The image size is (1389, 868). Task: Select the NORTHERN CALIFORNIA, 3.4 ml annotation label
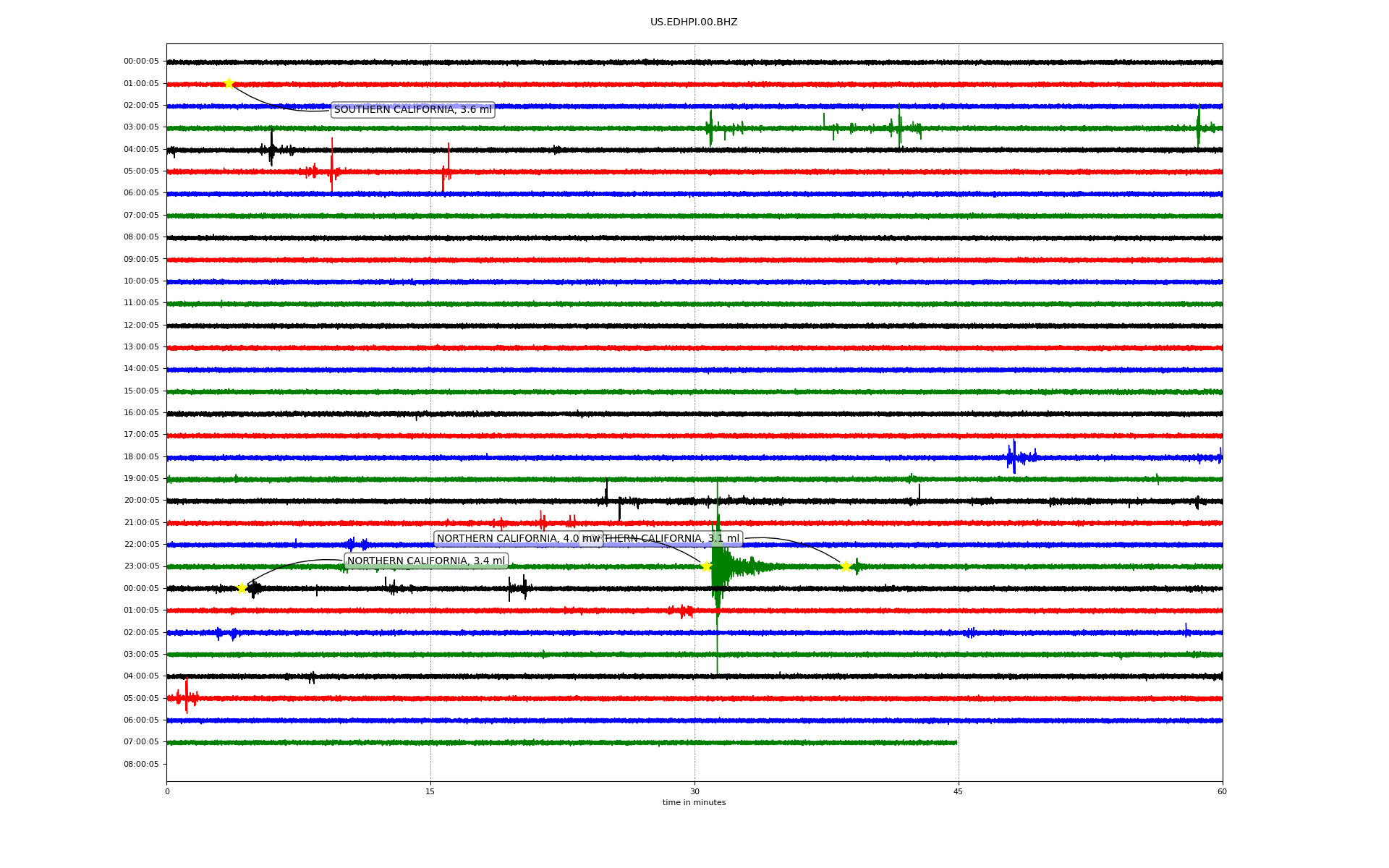pos(426,561)
